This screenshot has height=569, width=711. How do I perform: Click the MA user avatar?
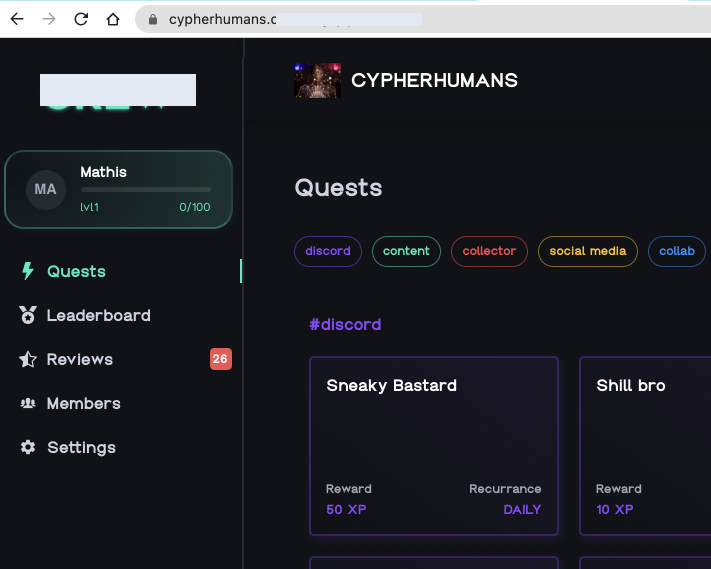[x=46, y=190]
